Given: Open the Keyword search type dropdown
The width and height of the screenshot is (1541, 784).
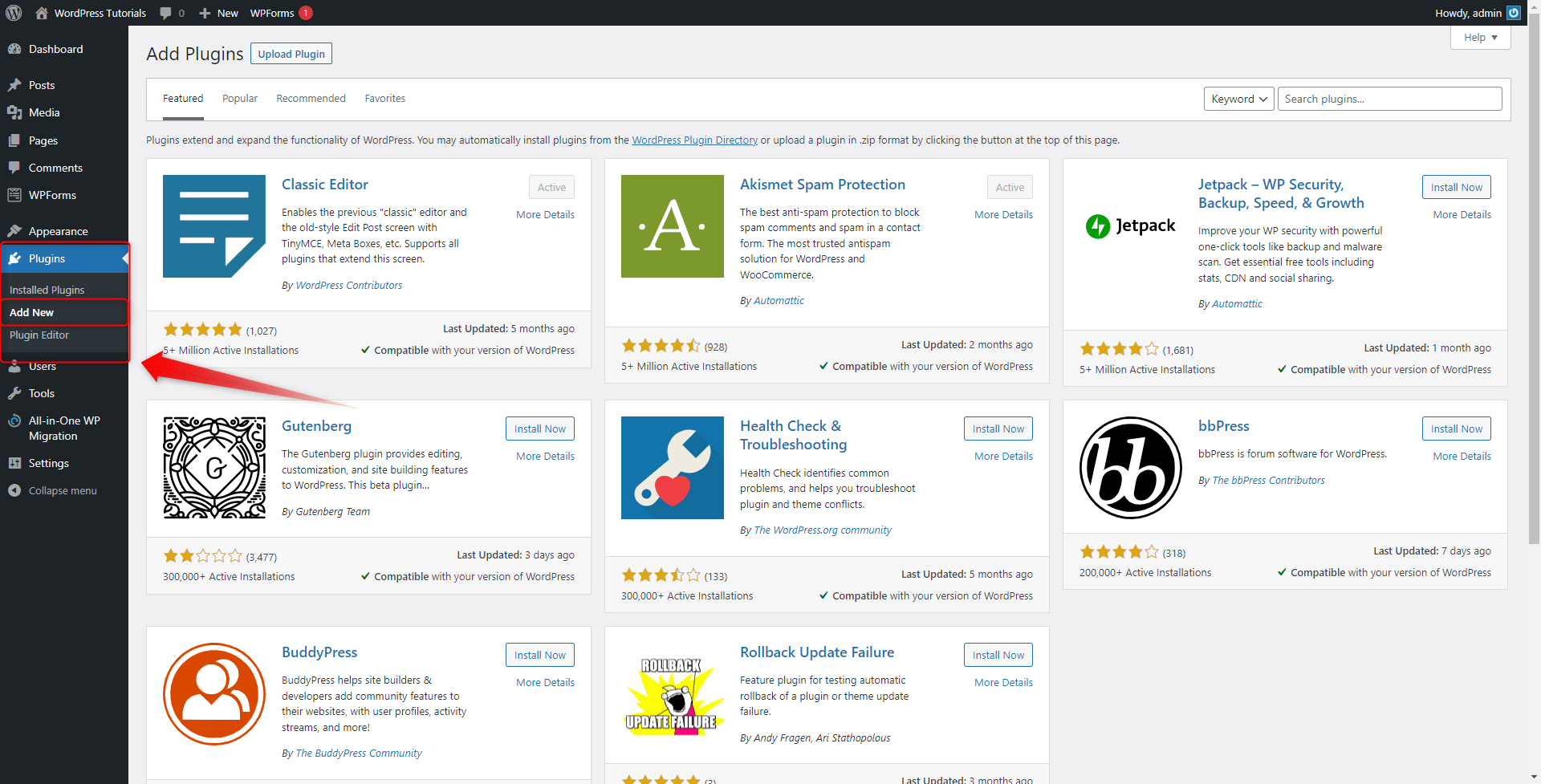Looking at the screenshot, I should point(1238,99).
